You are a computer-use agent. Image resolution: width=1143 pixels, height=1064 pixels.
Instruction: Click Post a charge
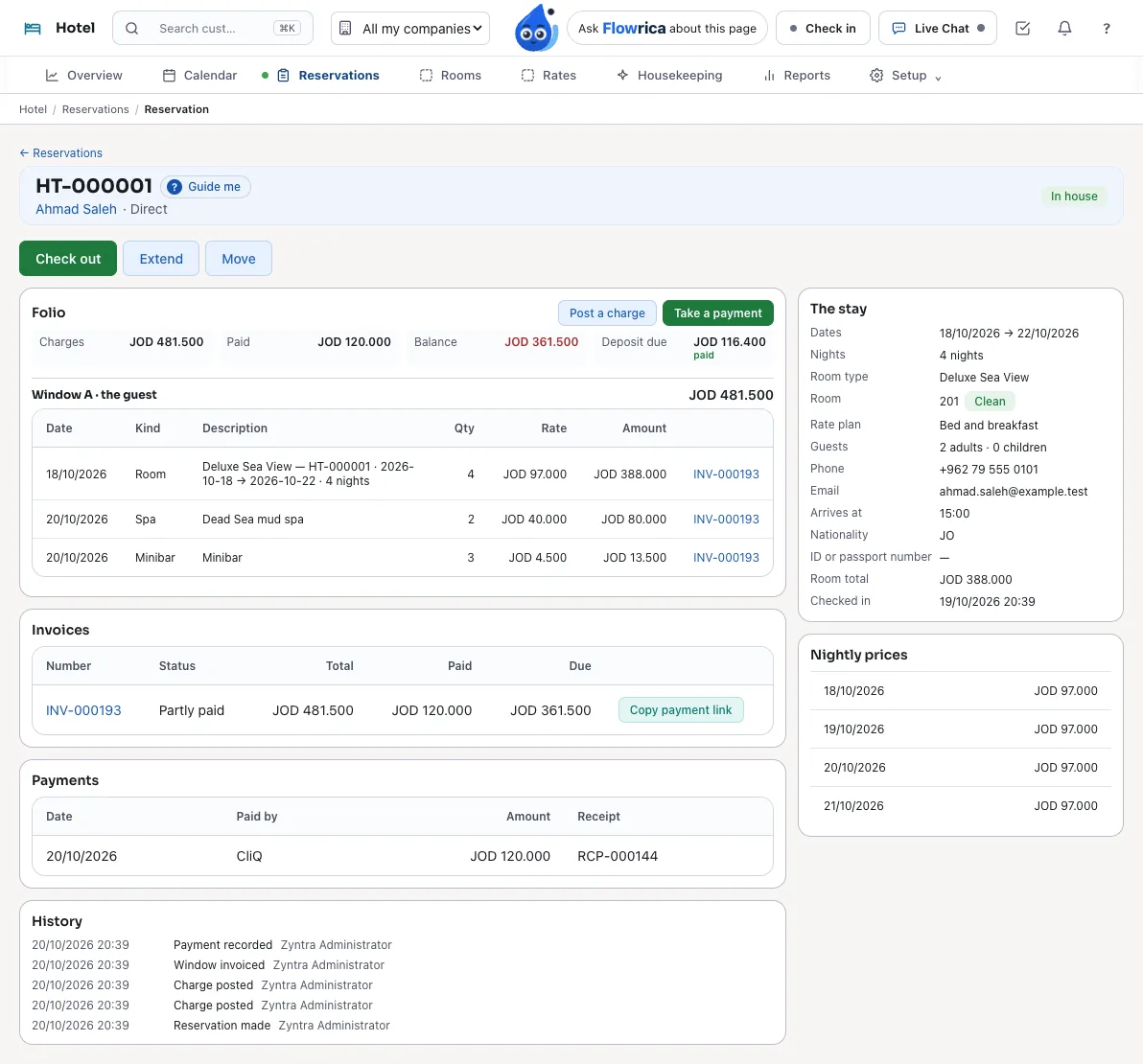click(607, 313)
